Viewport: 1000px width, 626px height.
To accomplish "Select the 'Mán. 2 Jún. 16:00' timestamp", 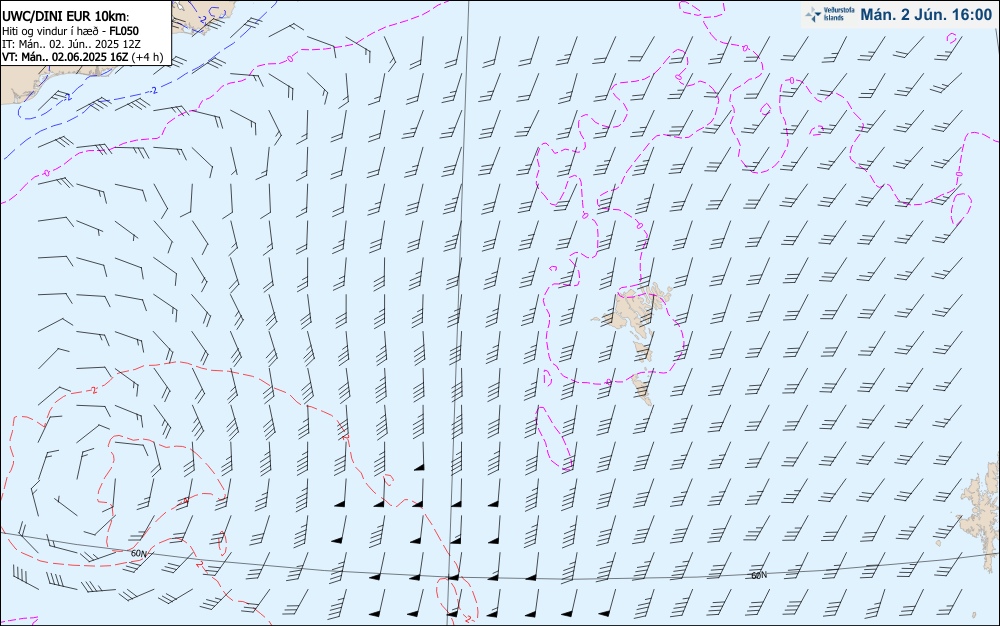I will point(926,15).
